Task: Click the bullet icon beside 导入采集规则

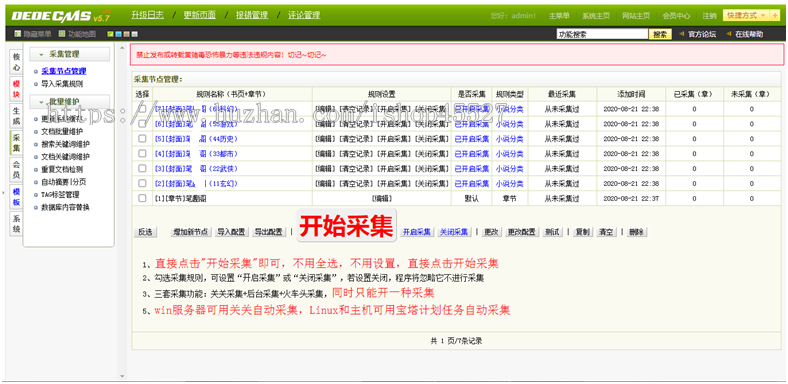Action: click(36, 84)
